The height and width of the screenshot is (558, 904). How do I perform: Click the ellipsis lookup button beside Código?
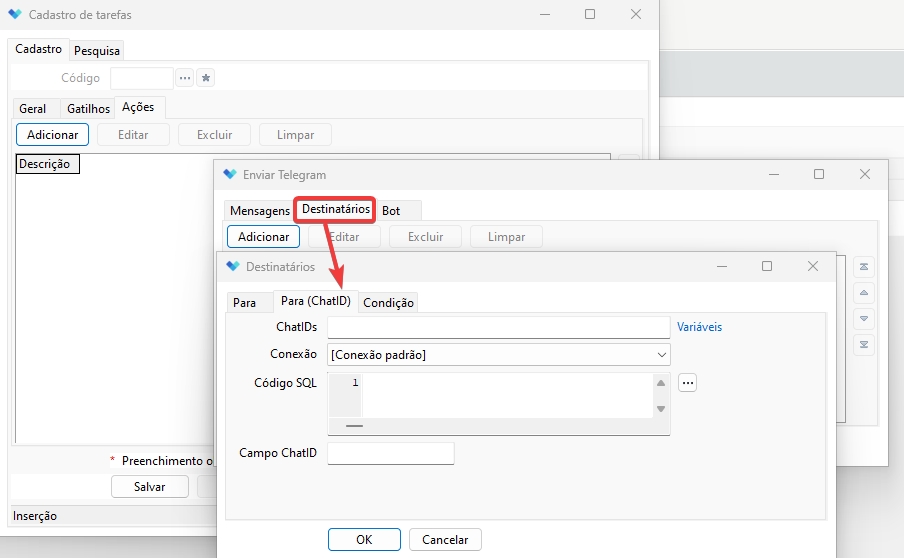click(x=185, y=78)
